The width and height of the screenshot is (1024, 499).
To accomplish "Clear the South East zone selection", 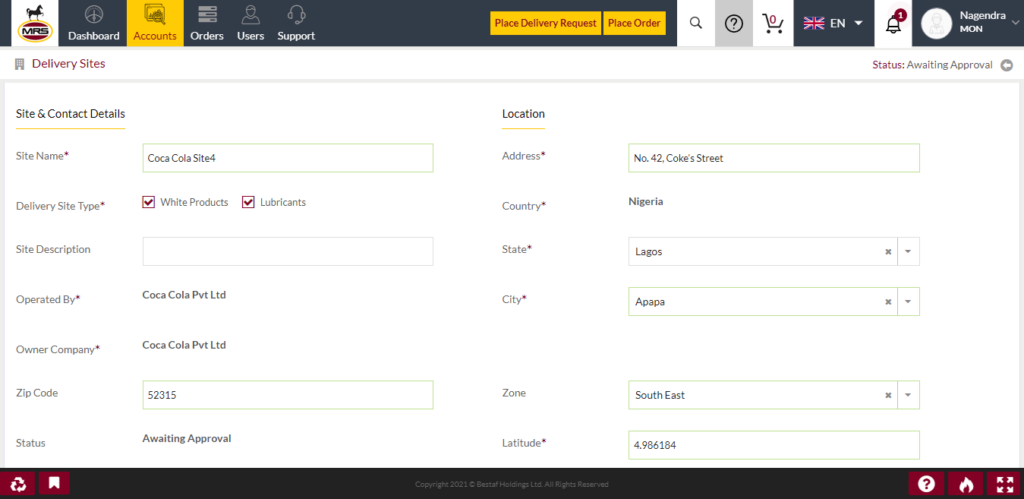I will click(x=888, y=395).
